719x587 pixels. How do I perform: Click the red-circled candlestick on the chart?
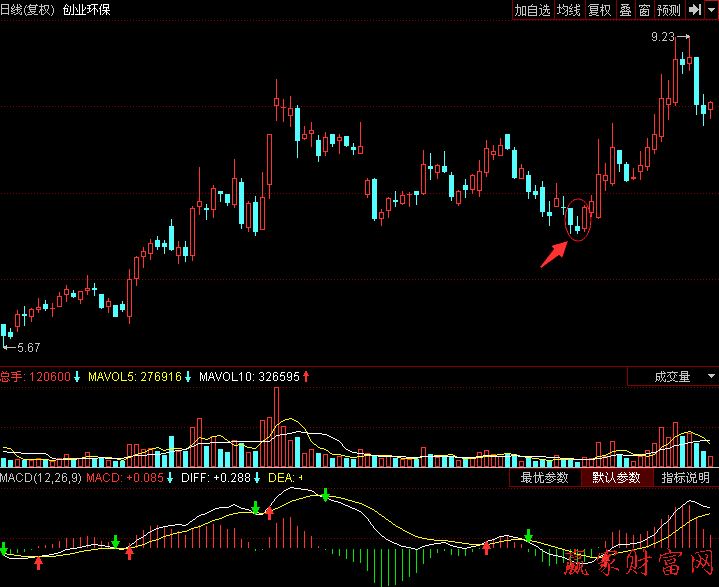point(579,218)
